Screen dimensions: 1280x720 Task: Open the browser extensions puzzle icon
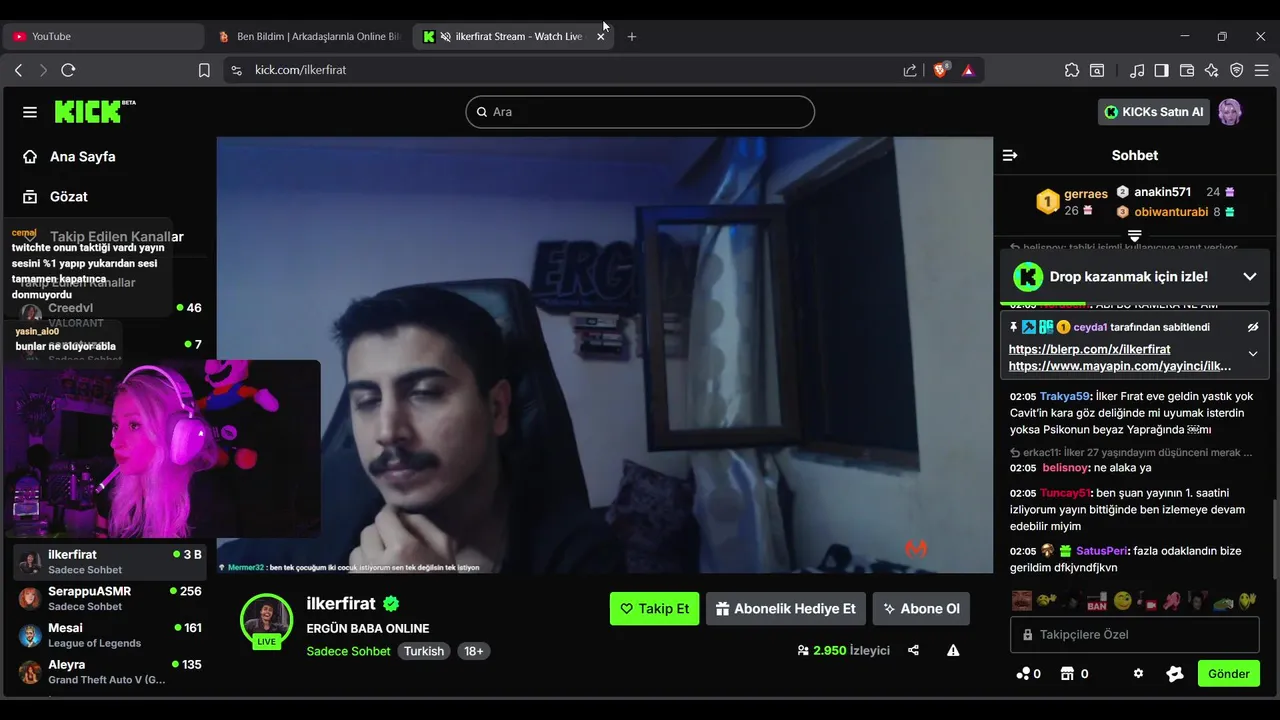1072,70
